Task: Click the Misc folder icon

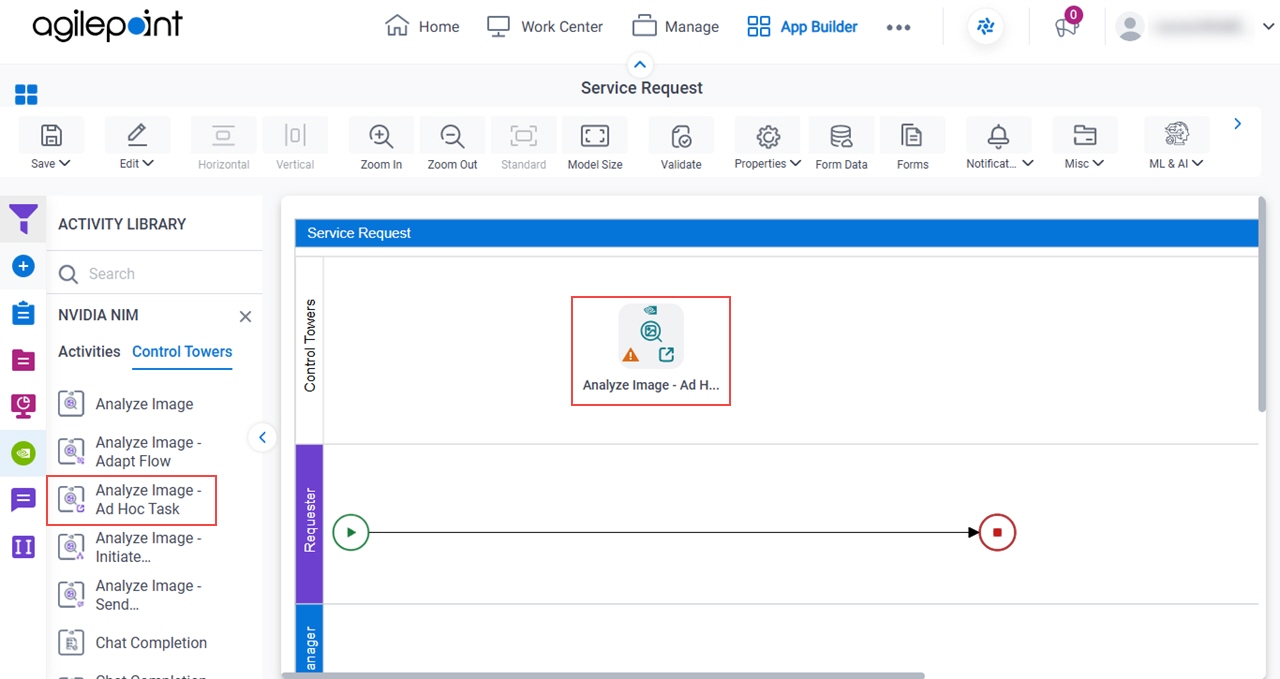Action: (1084, 136)
